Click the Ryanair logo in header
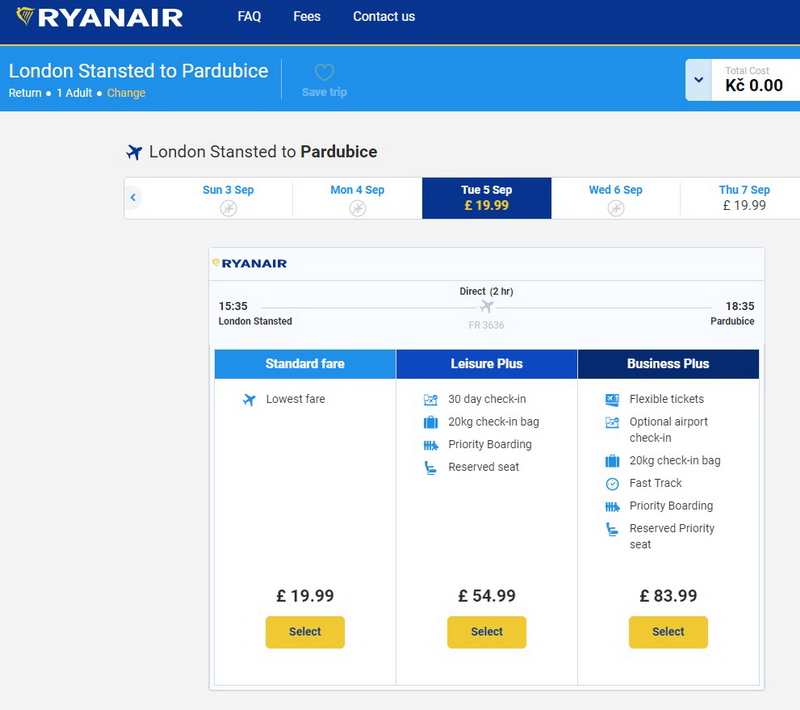This screenshot has height=710, width=800. pos(99,17)
